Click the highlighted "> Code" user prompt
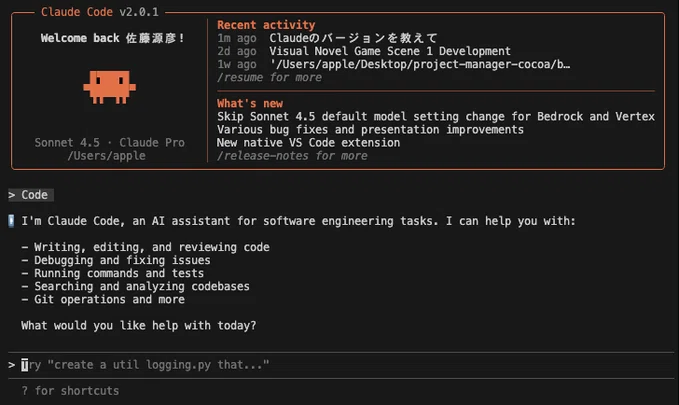This screenshot has height=405, width=679. (x=31, y=195)
